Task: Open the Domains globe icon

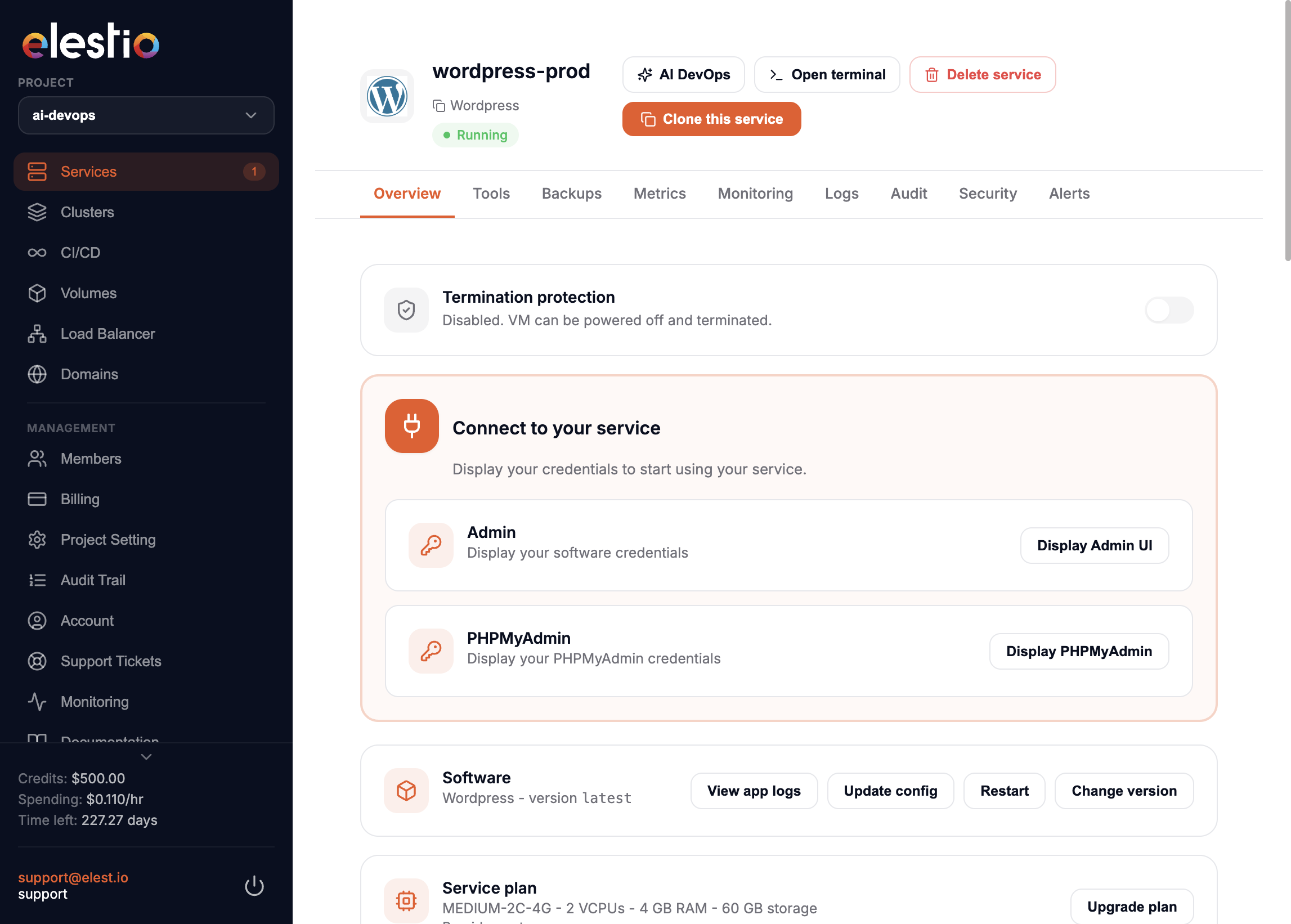Action: tap(37, 374)
